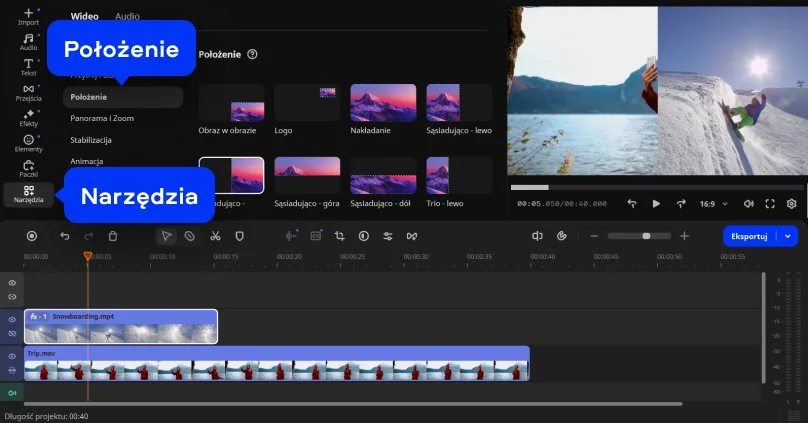Open the Przejścia (transitions) panel
Screen dimensions: 808x423
click(x=28, y=93)
